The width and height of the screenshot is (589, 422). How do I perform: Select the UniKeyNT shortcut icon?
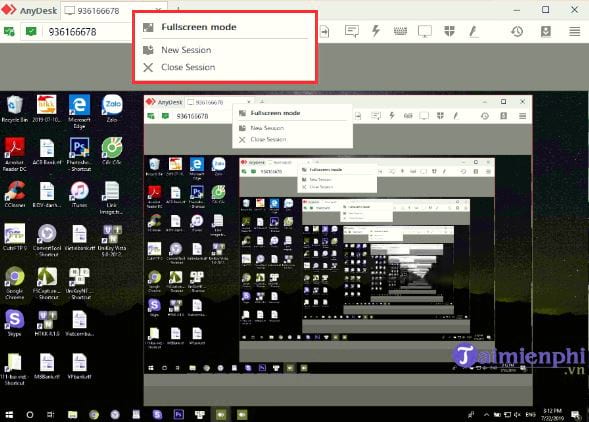tap(79, 283)
